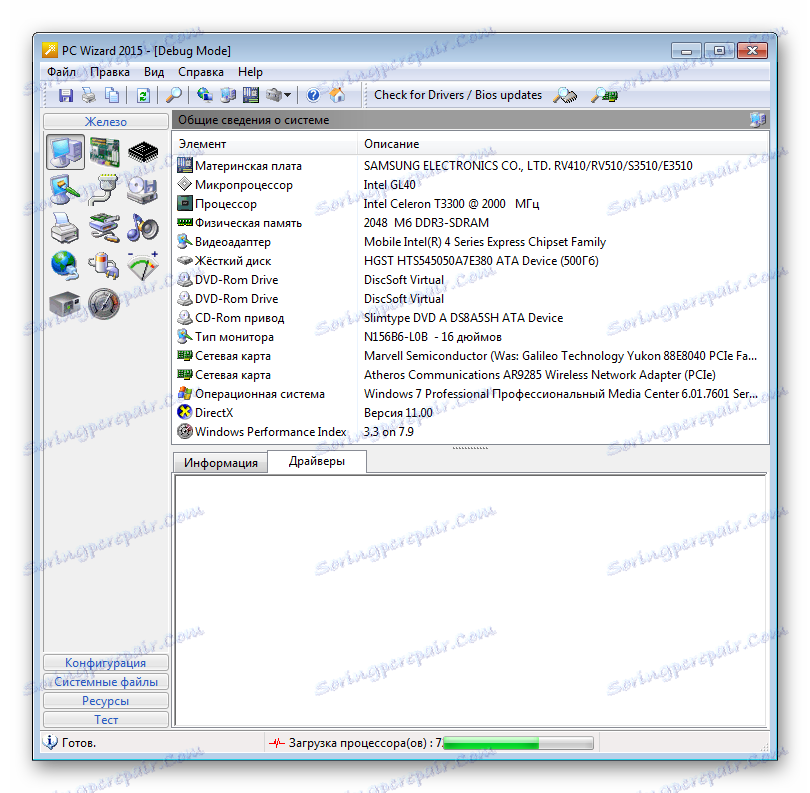This screenshot has width=810, height=793.
Task: Click the pane splitter grip above tabs
Action: click(x=470, y=448)
